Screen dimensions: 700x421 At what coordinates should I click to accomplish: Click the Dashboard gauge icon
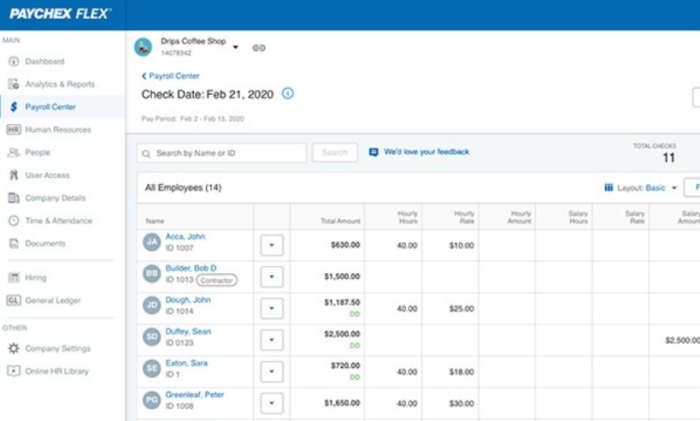[14, 61]
